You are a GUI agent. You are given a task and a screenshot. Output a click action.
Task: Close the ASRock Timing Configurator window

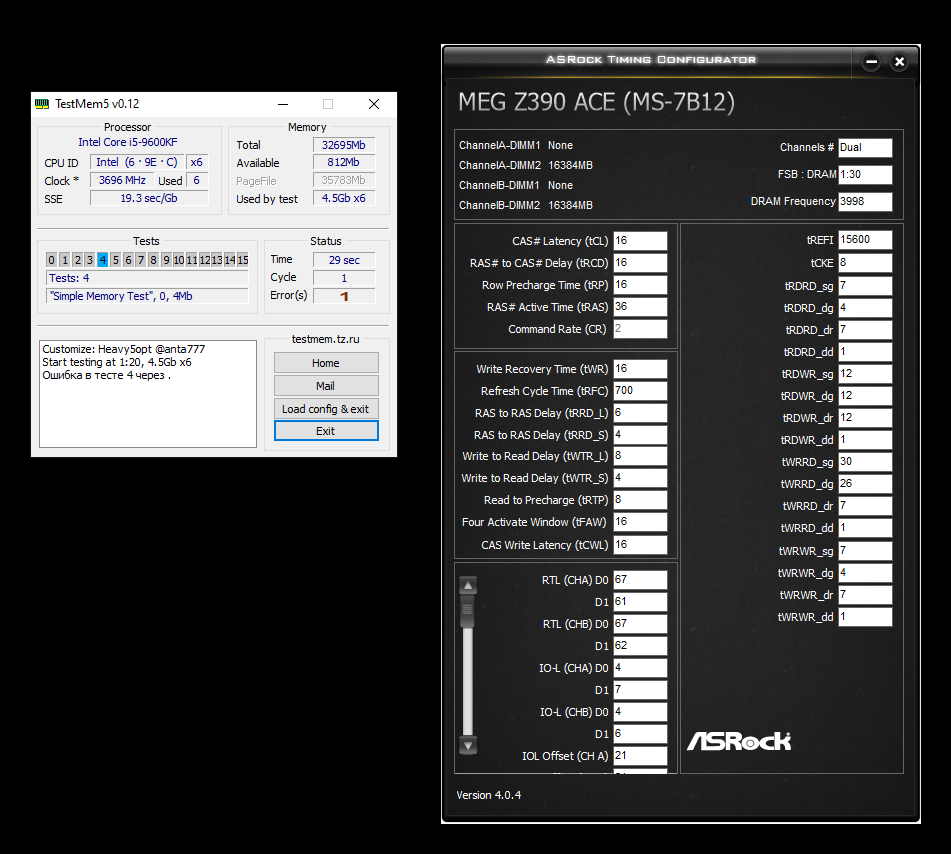coord(899,61)
